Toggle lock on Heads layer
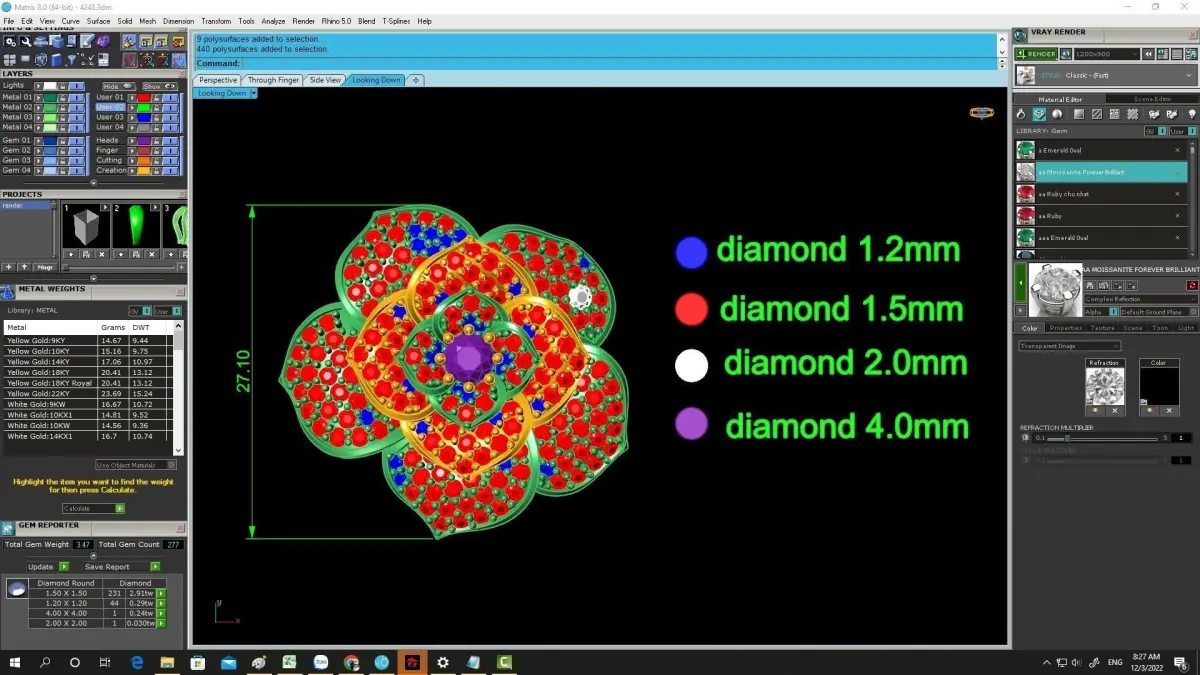Screen dimensions: 1200x675 [157, 141]
